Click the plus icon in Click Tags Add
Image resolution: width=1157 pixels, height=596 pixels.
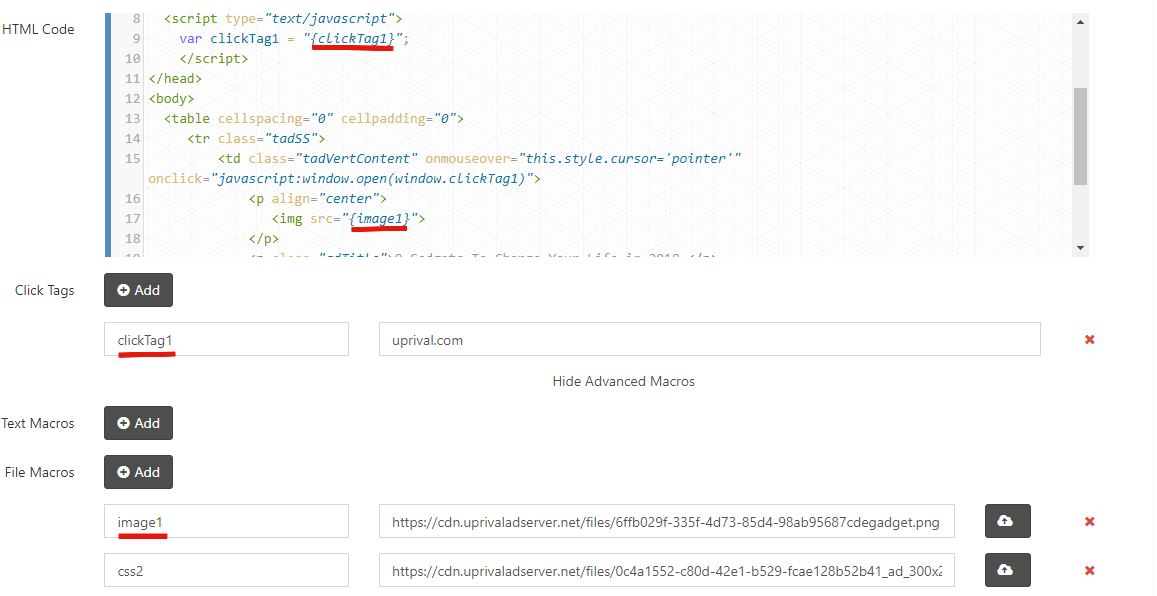click(x=124, y=290)
